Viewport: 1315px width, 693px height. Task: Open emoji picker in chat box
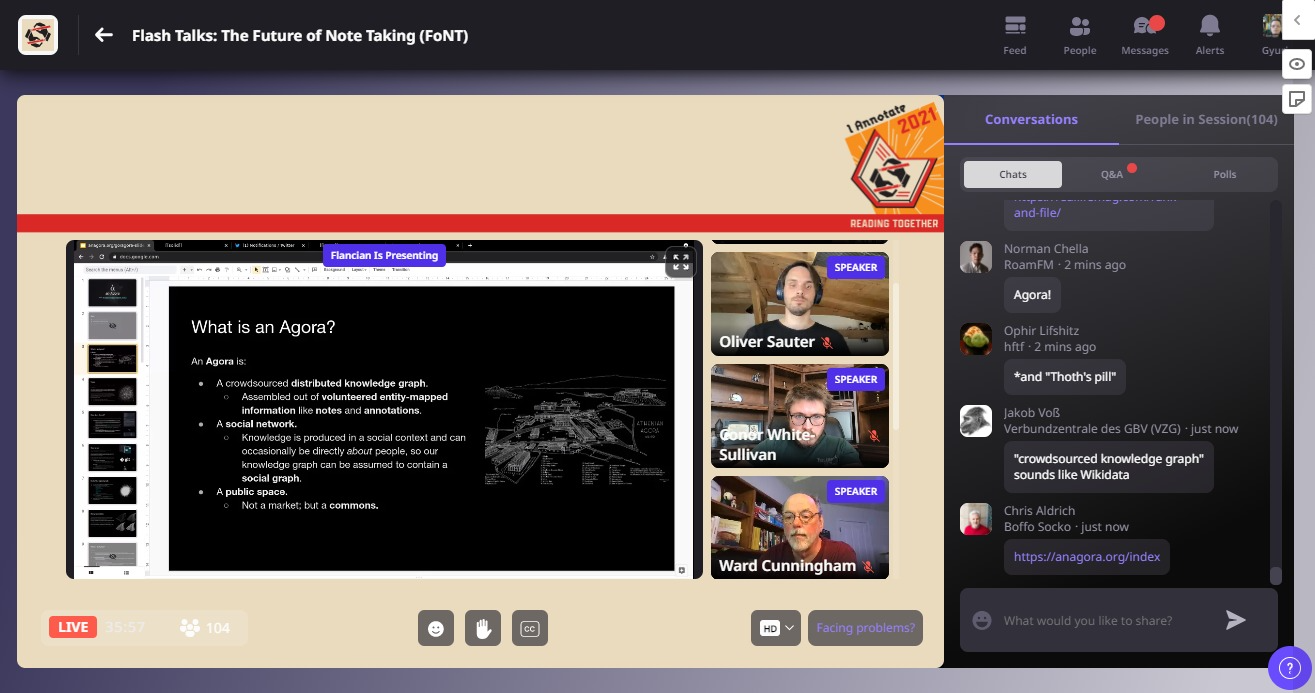[x=982, y=620]
